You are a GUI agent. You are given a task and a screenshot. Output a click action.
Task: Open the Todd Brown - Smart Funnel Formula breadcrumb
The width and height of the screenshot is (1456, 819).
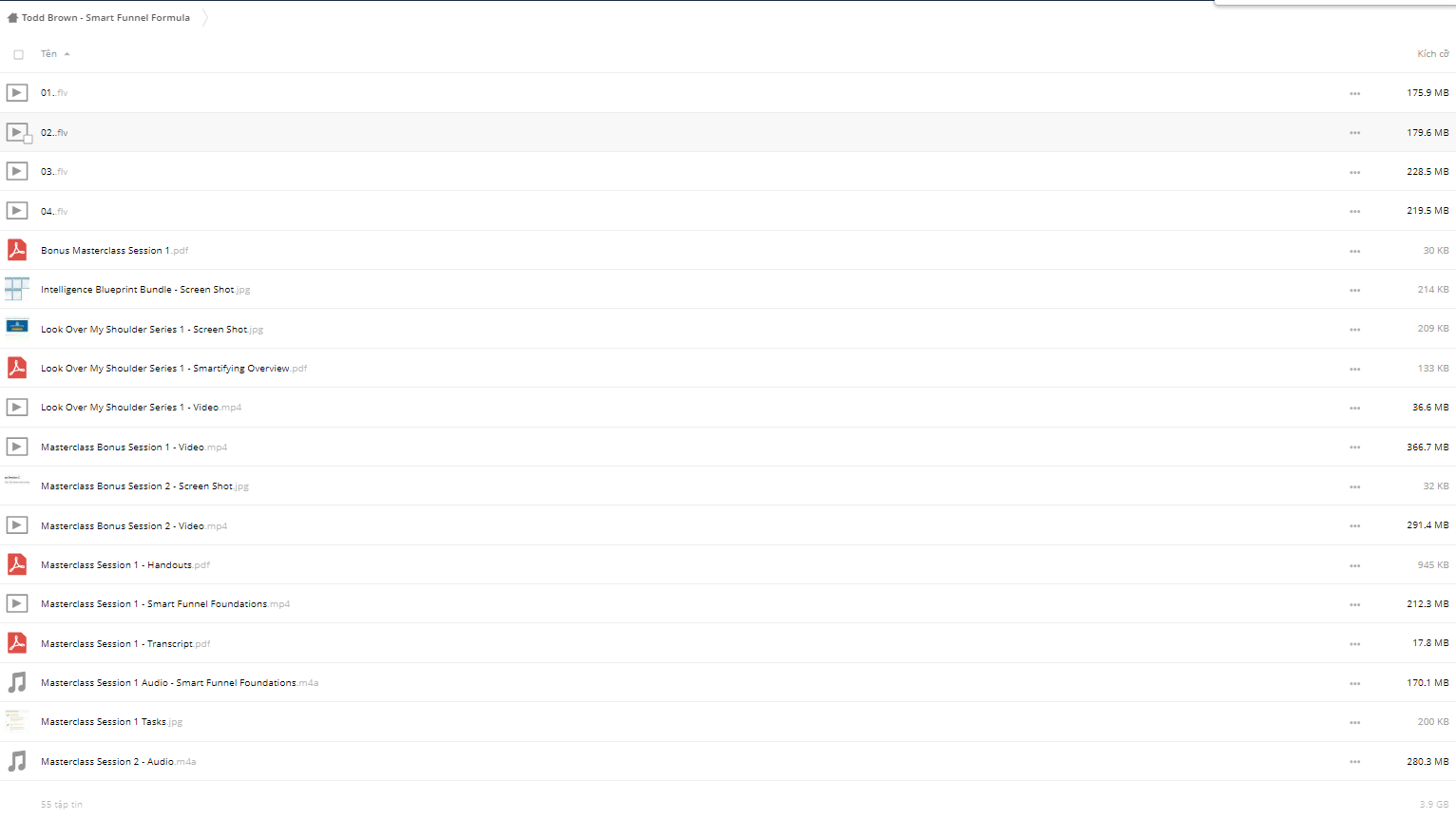[105, 17]
